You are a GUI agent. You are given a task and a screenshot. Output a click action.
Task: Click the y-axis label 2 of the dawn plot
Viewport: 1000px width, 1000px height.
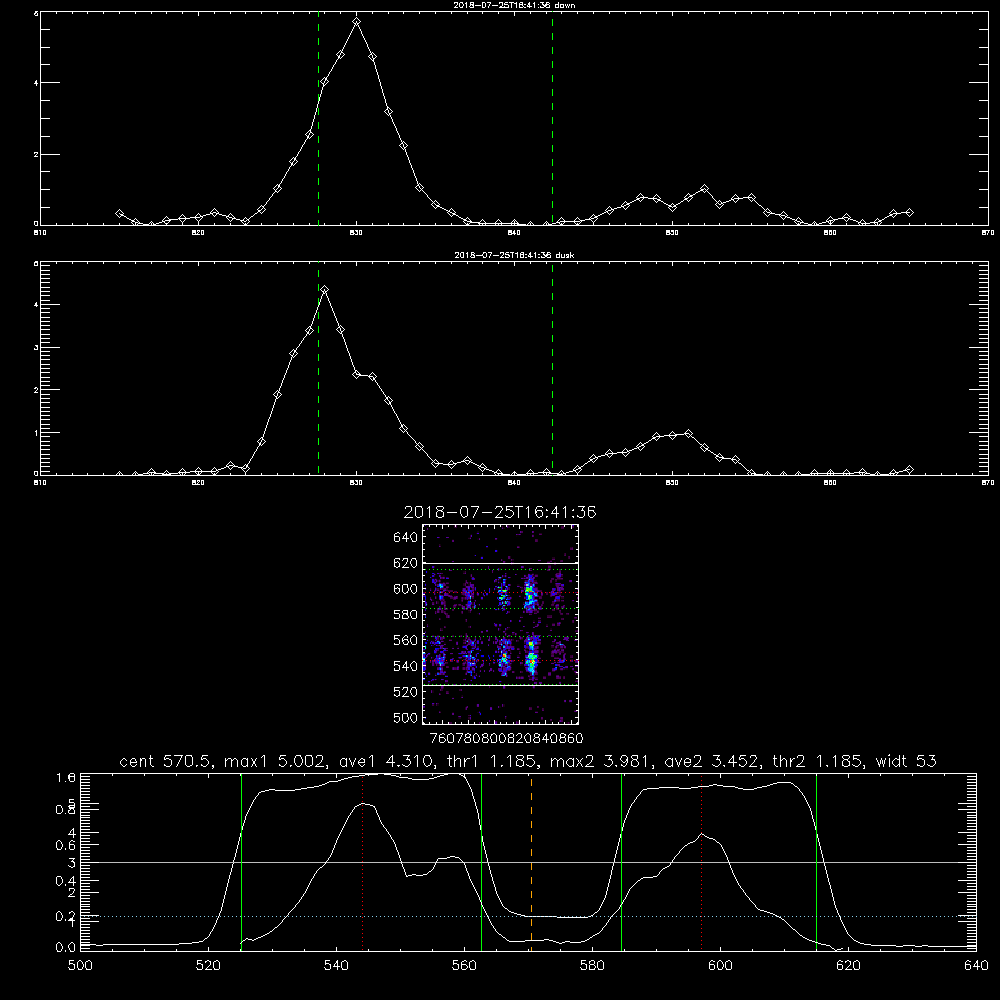coord(36,154)
